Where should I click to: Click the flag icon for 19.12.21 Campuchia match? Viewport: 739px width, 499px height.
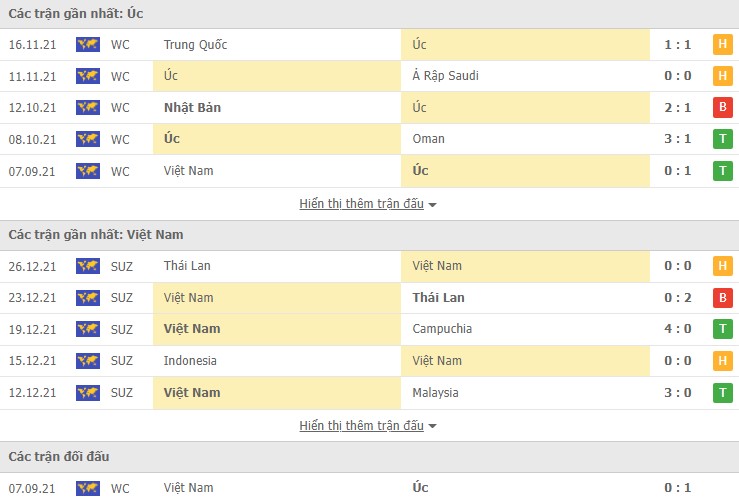(x=87, y=329)
